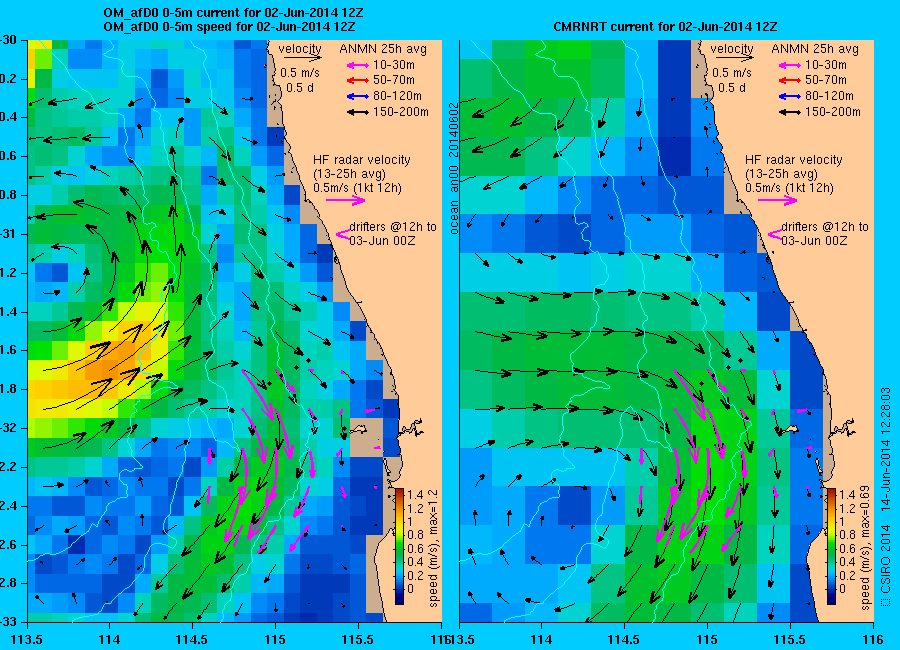Click 'HF radar velocity' text in left panel
This screenshot has height=650, width=900.
pyautogui.click(x=362, y=160)
